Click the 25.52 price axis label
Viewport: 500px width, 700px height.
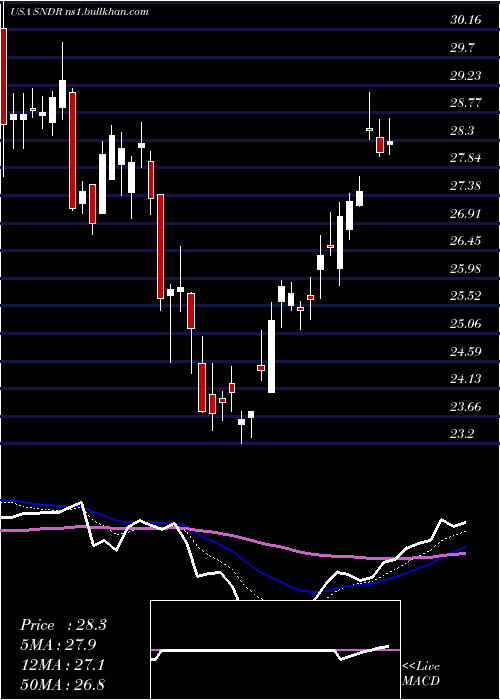click(x=466, y=296)
